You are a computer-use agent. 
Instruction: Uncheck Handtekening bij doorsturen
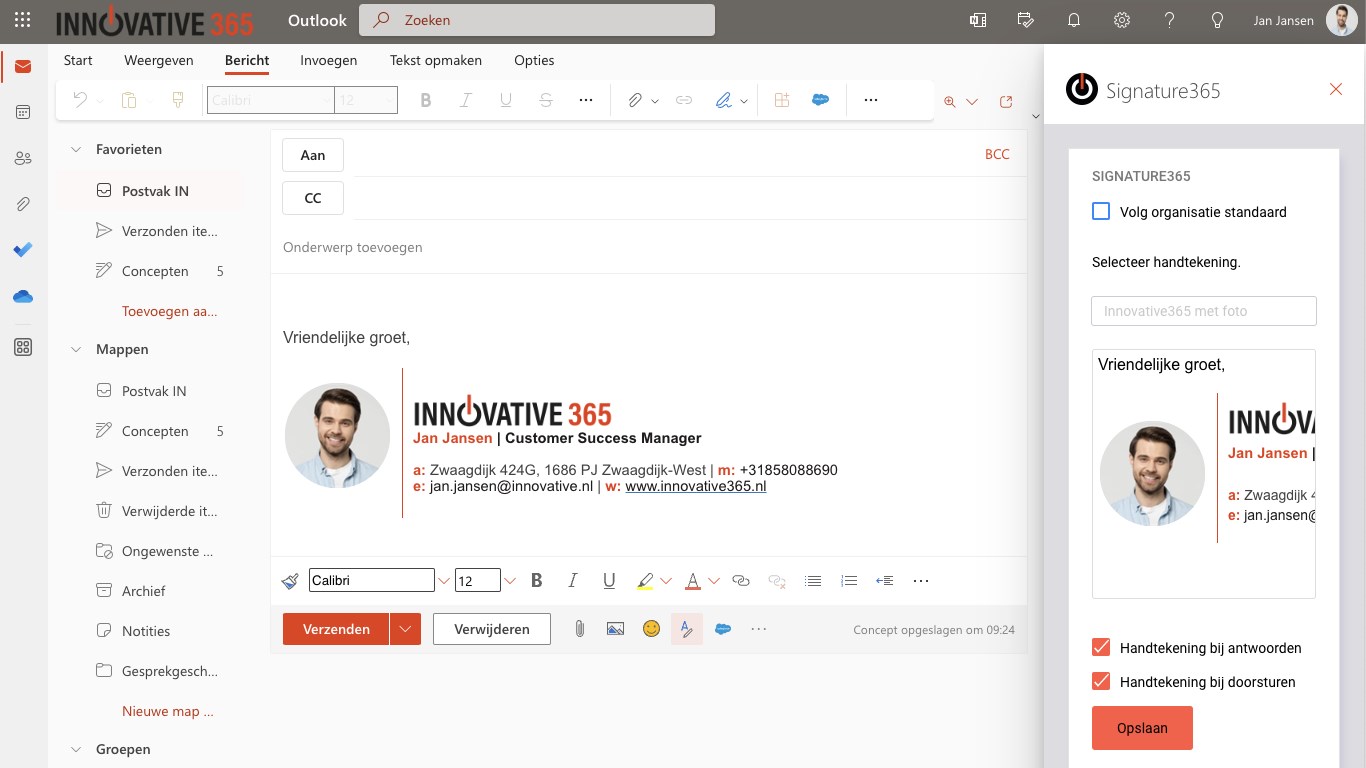pos(1101,682)
